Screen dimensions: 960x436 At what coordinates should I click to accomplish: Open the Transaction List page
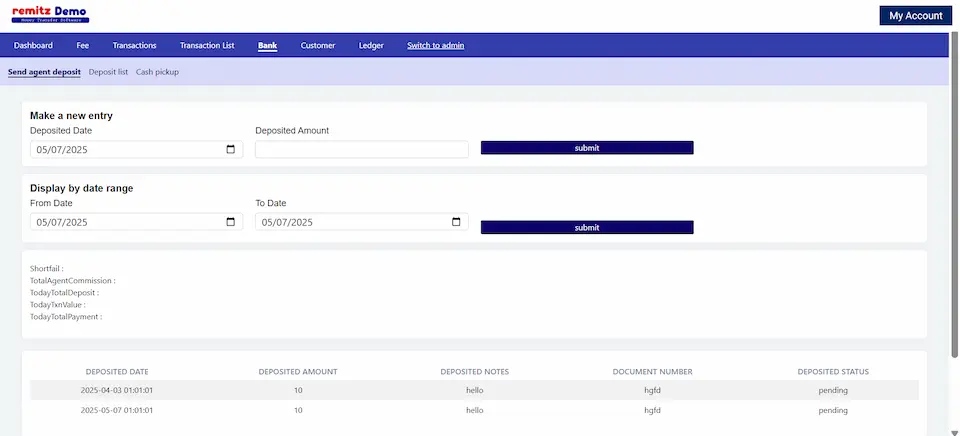coord(207,45)
